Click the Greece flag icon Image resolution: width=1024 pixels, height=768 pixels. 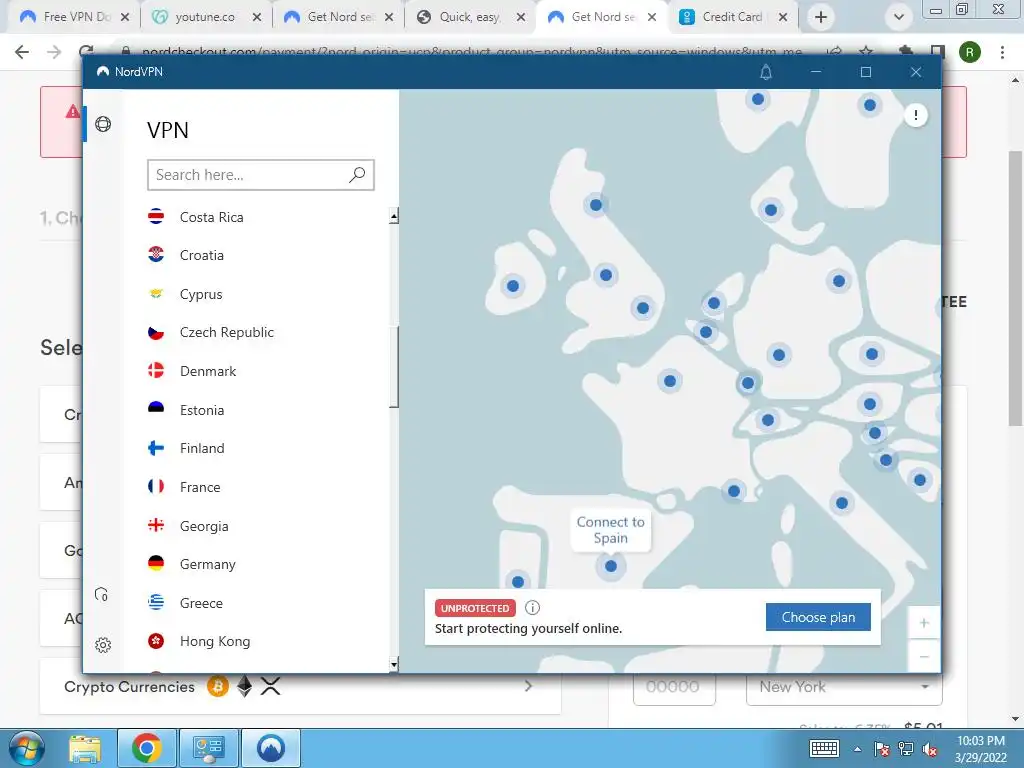[x=156, y=603]
